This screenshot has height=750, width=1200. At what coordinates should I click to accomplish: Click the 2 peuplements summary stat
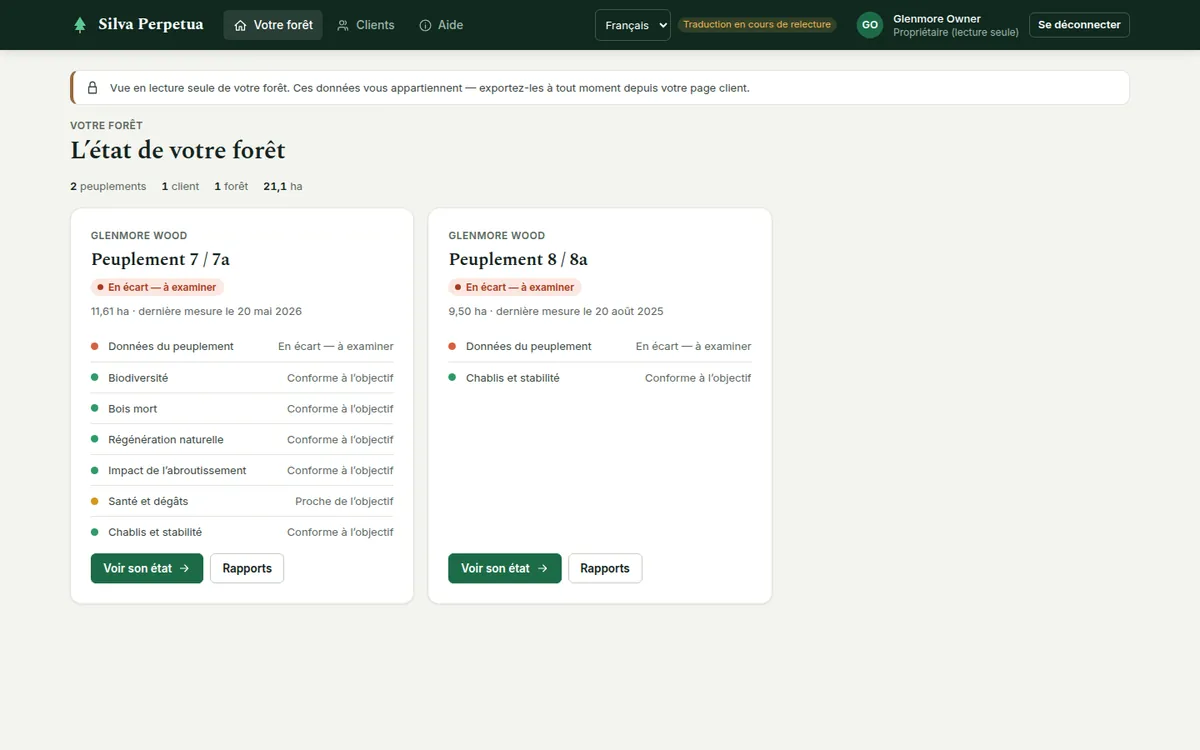coord(108,186)
